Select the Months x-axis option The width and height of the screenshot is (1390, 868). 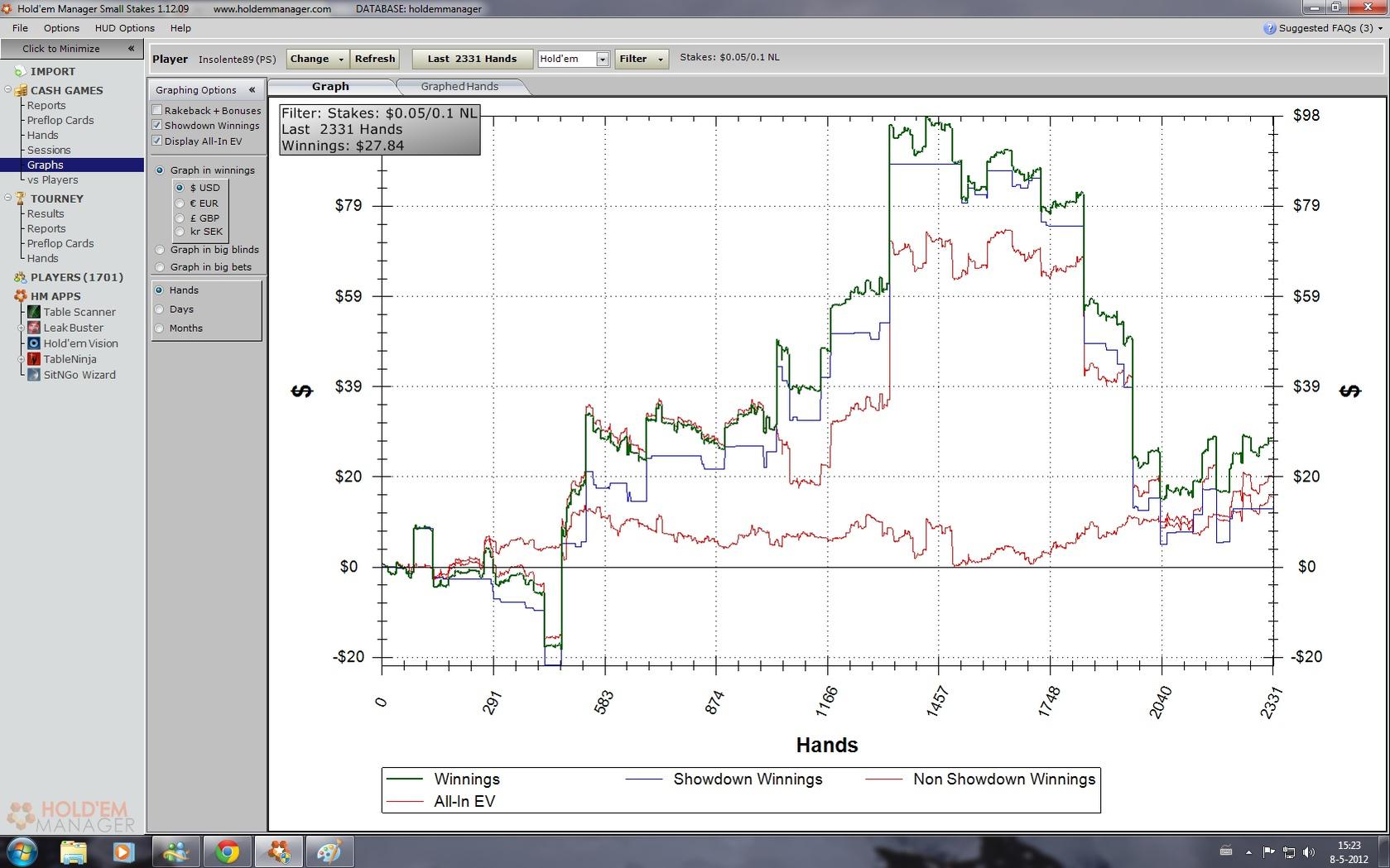(x=160, y=328)
